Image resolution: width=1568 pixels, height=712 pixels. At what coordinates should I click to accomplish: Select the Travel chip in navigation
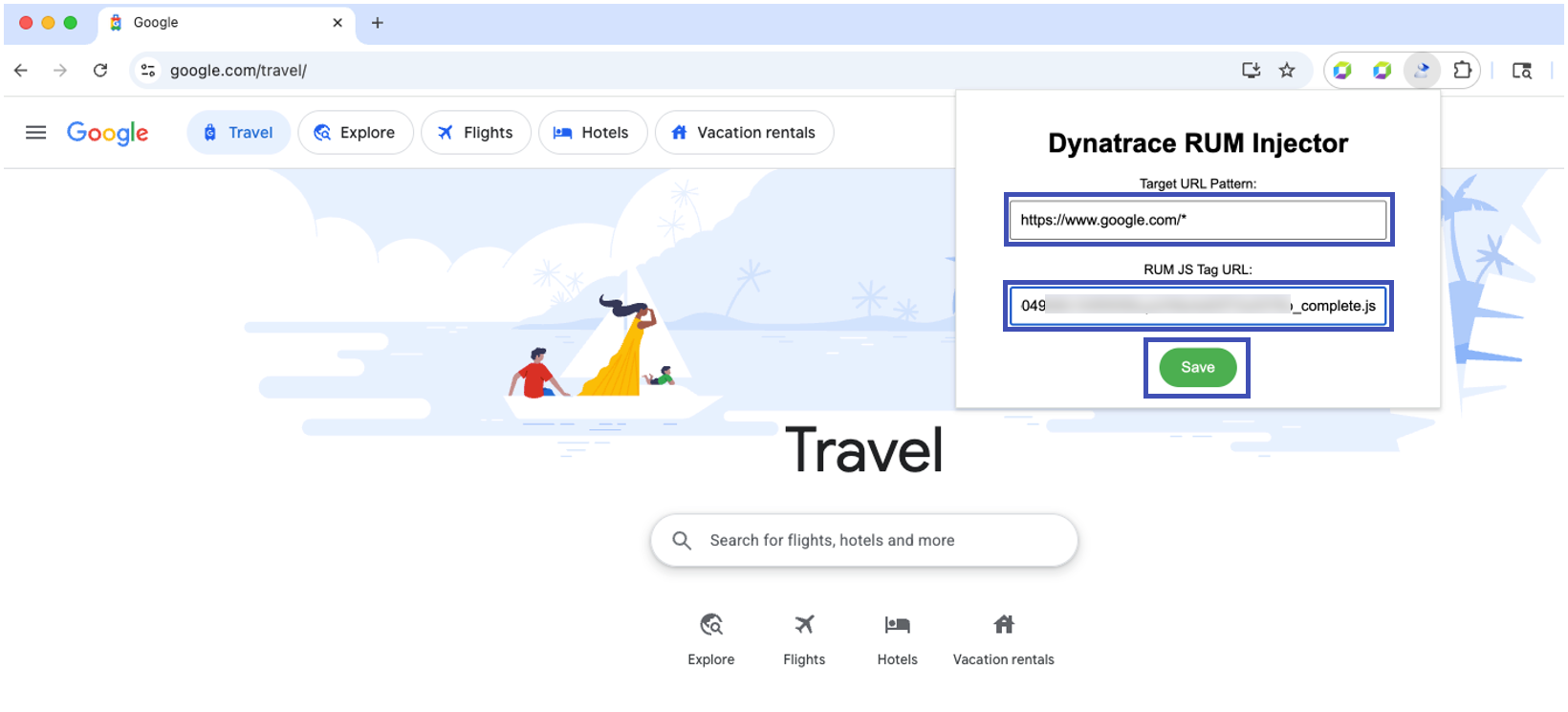(x=239, y=133)
